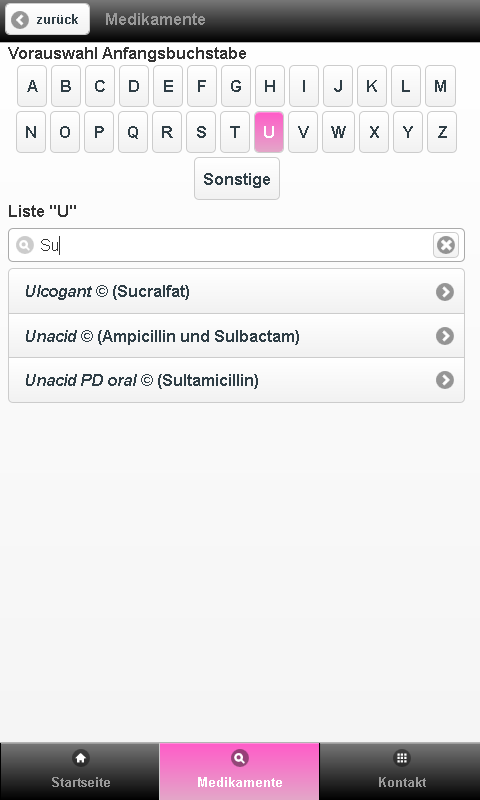
Task: Select letter A filter button
Action: click(32, 86)
